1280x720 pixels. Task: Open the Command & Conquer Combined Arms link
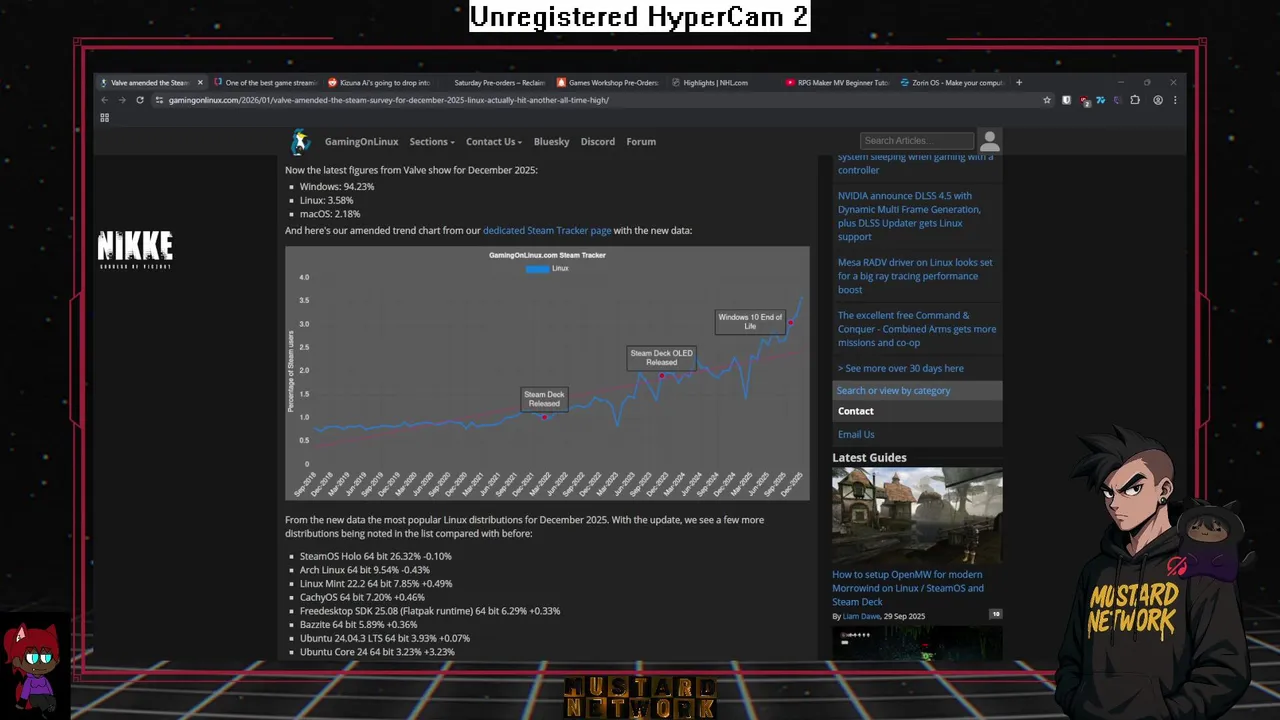[917, 329]
